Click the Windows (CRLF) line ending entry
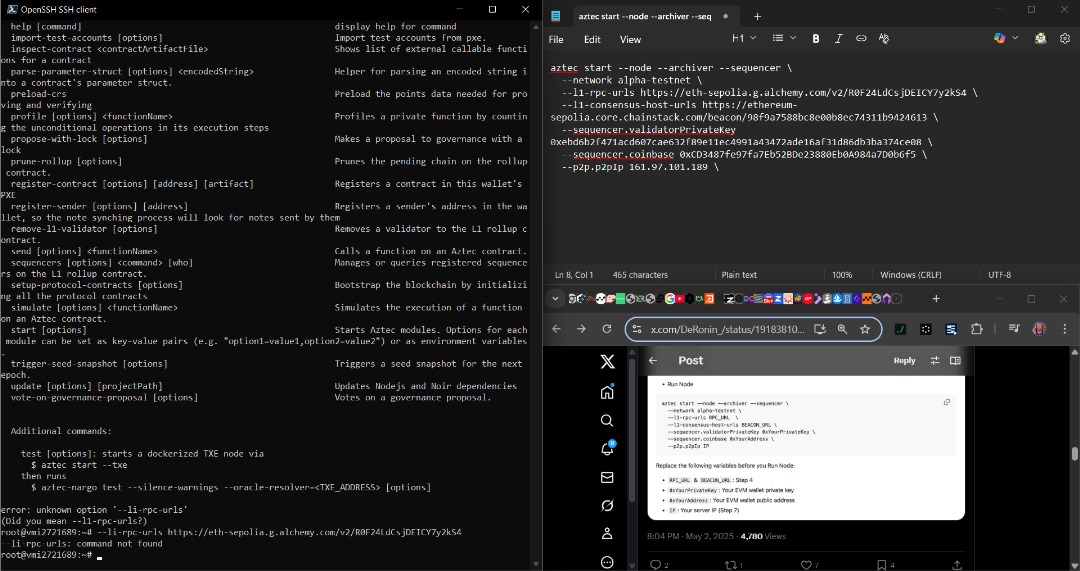 (x=911, y=275)
